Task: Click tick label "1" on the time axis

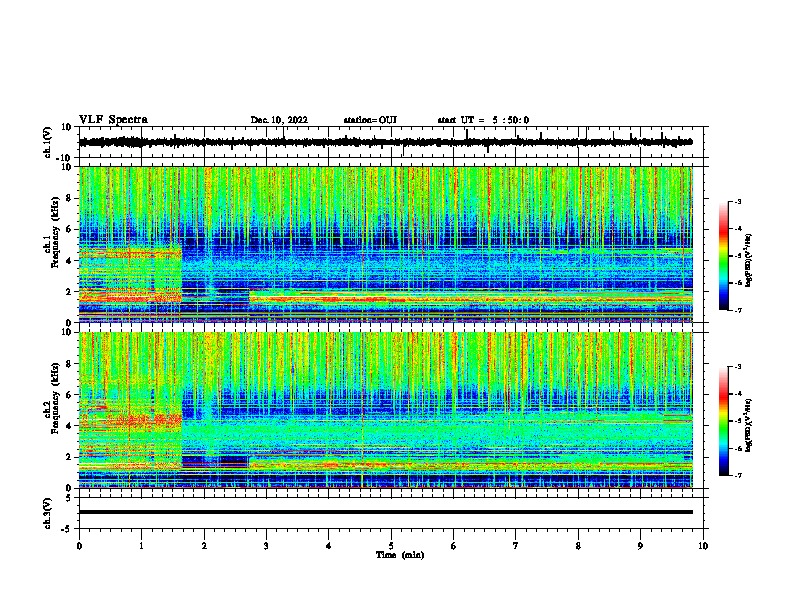Action: [x=141, y=546]
